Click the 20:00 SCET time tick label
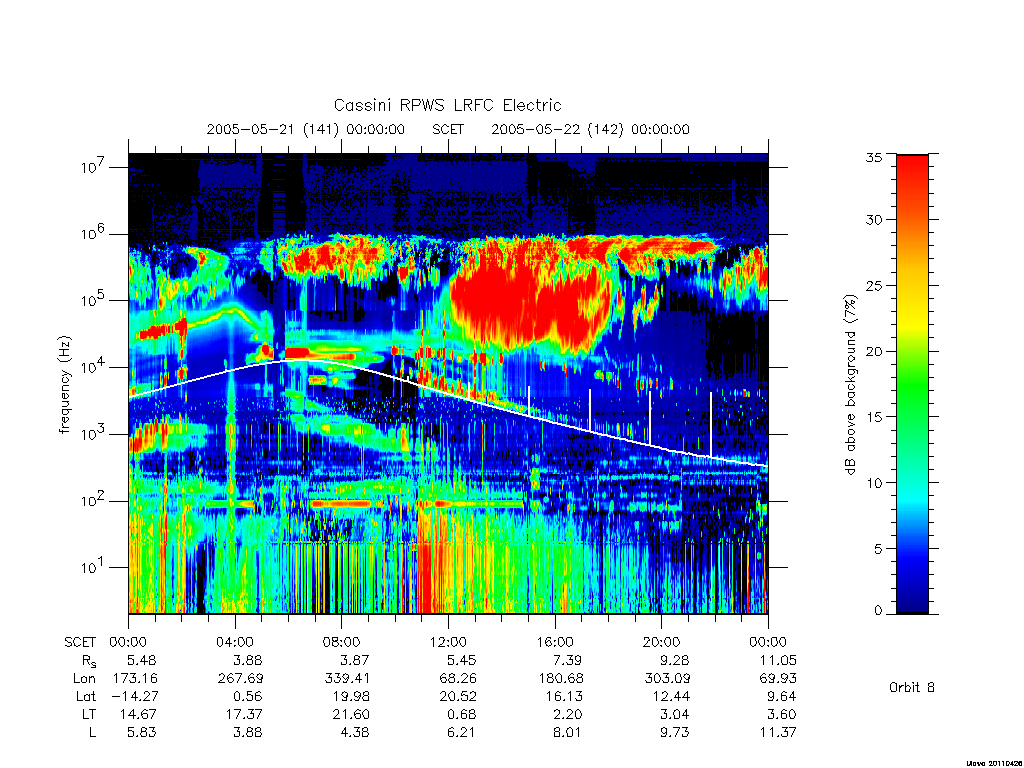The image size is (1024, 768). click(661, 642)
